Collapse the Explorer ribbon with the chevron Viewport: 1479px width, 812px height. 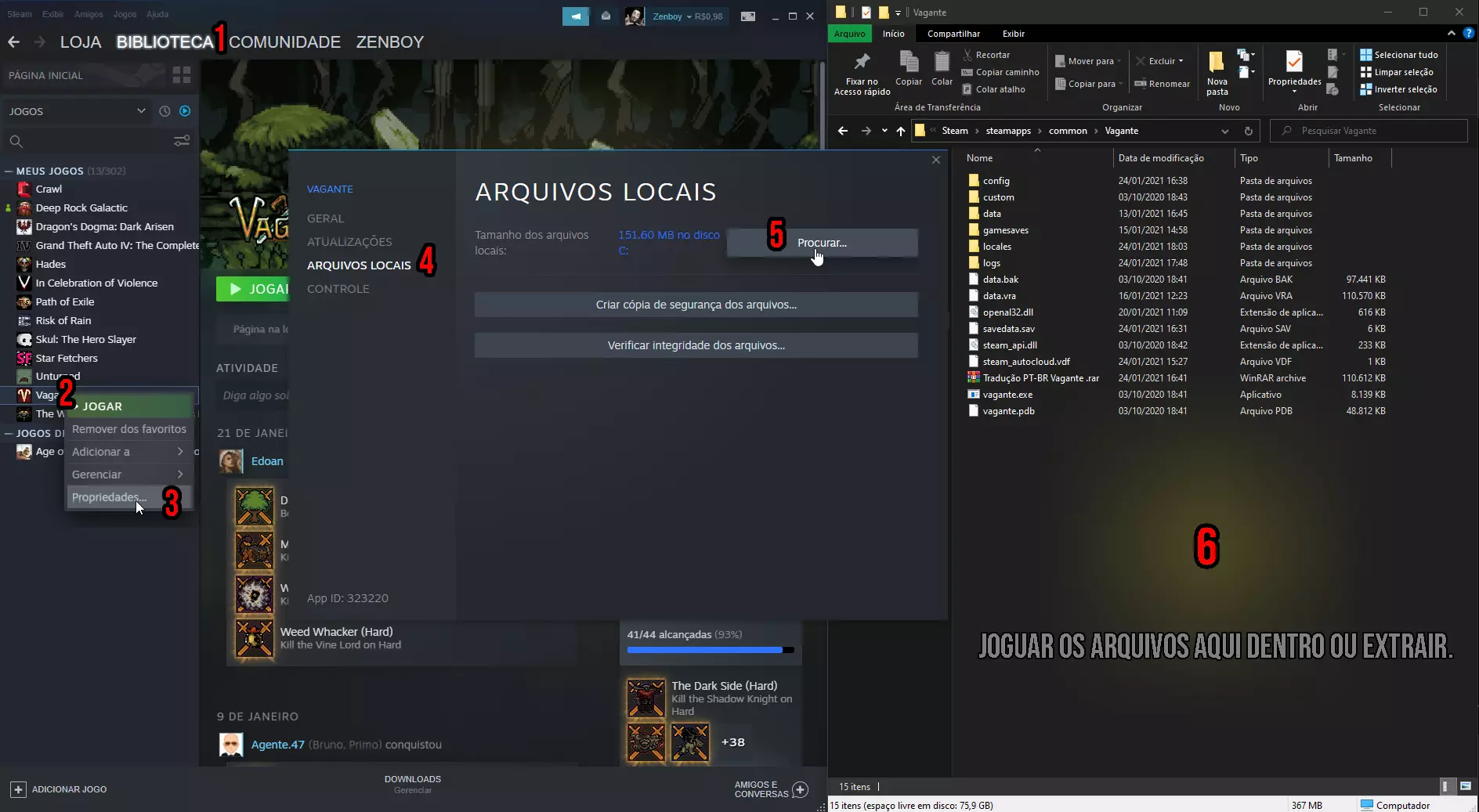[1452, 34]
